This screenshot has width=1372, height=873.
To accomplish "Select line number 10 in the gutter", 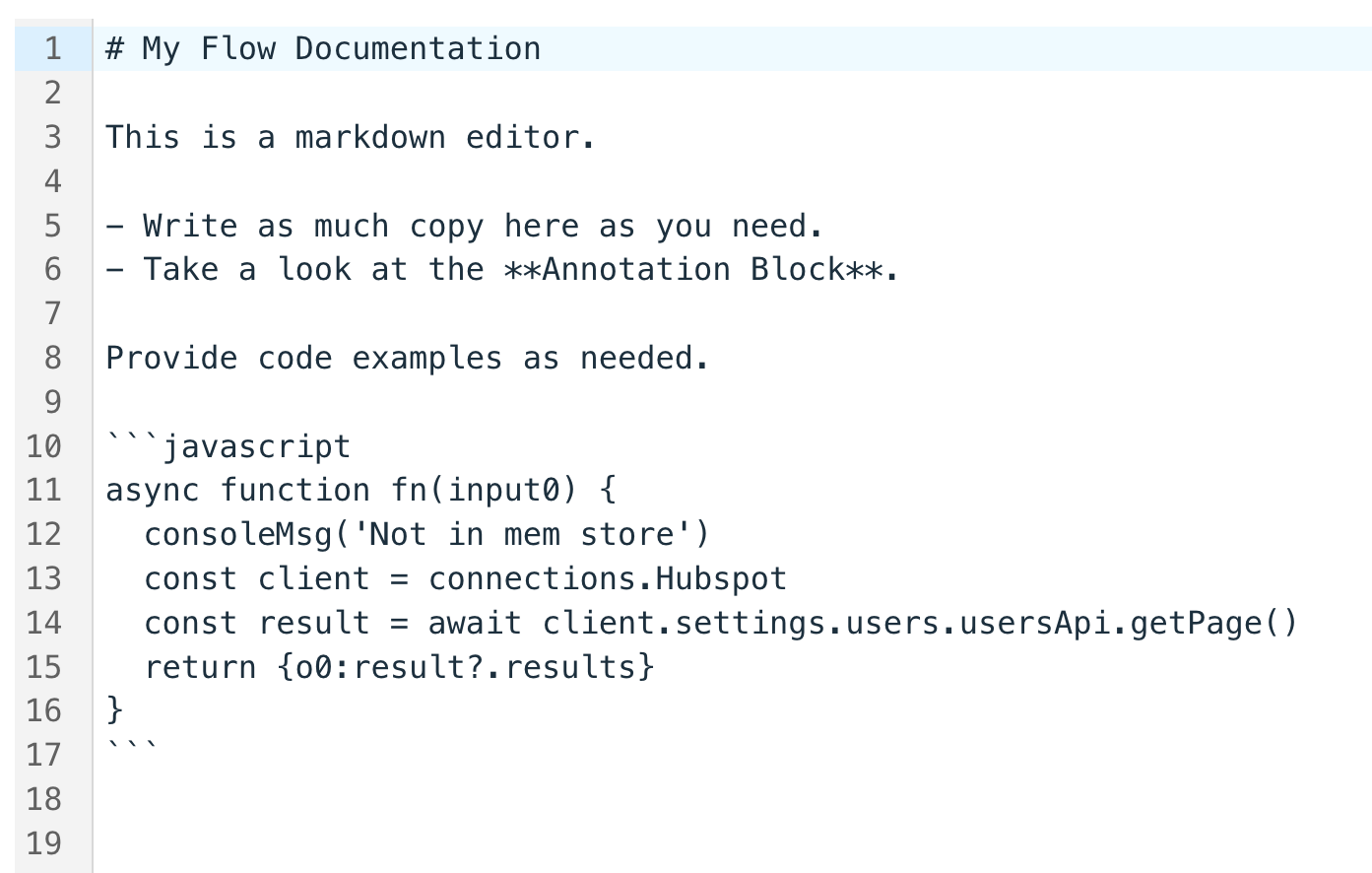I will pyautogui.click(x=43, y=446).
